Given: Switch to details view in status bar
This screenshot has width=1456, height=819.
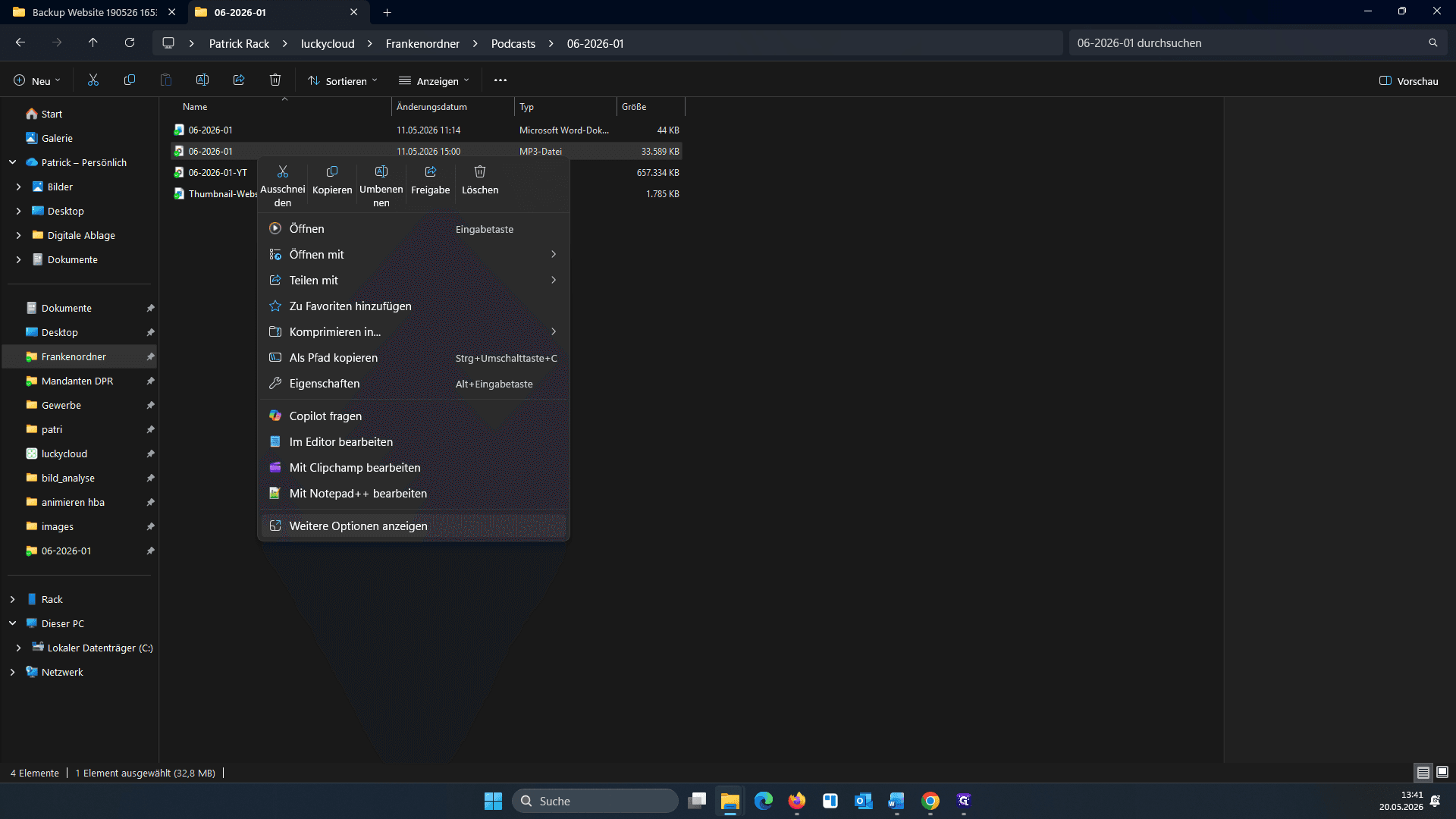Looking at the screenshot, I should [1423, 772].
